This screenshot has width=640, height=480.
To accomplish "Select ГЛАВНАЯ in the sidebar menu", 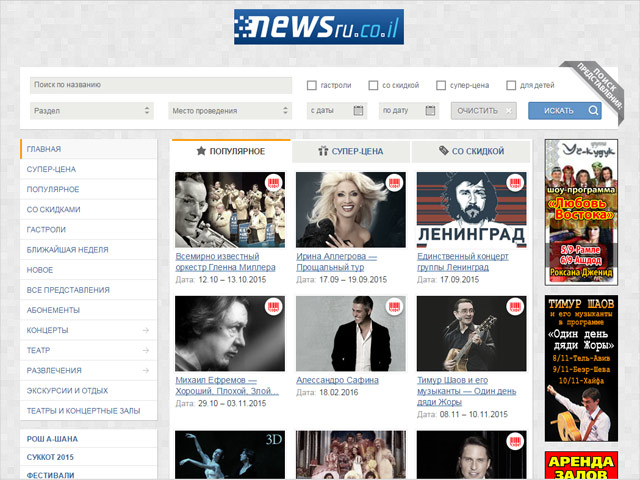I will (89, 149).
